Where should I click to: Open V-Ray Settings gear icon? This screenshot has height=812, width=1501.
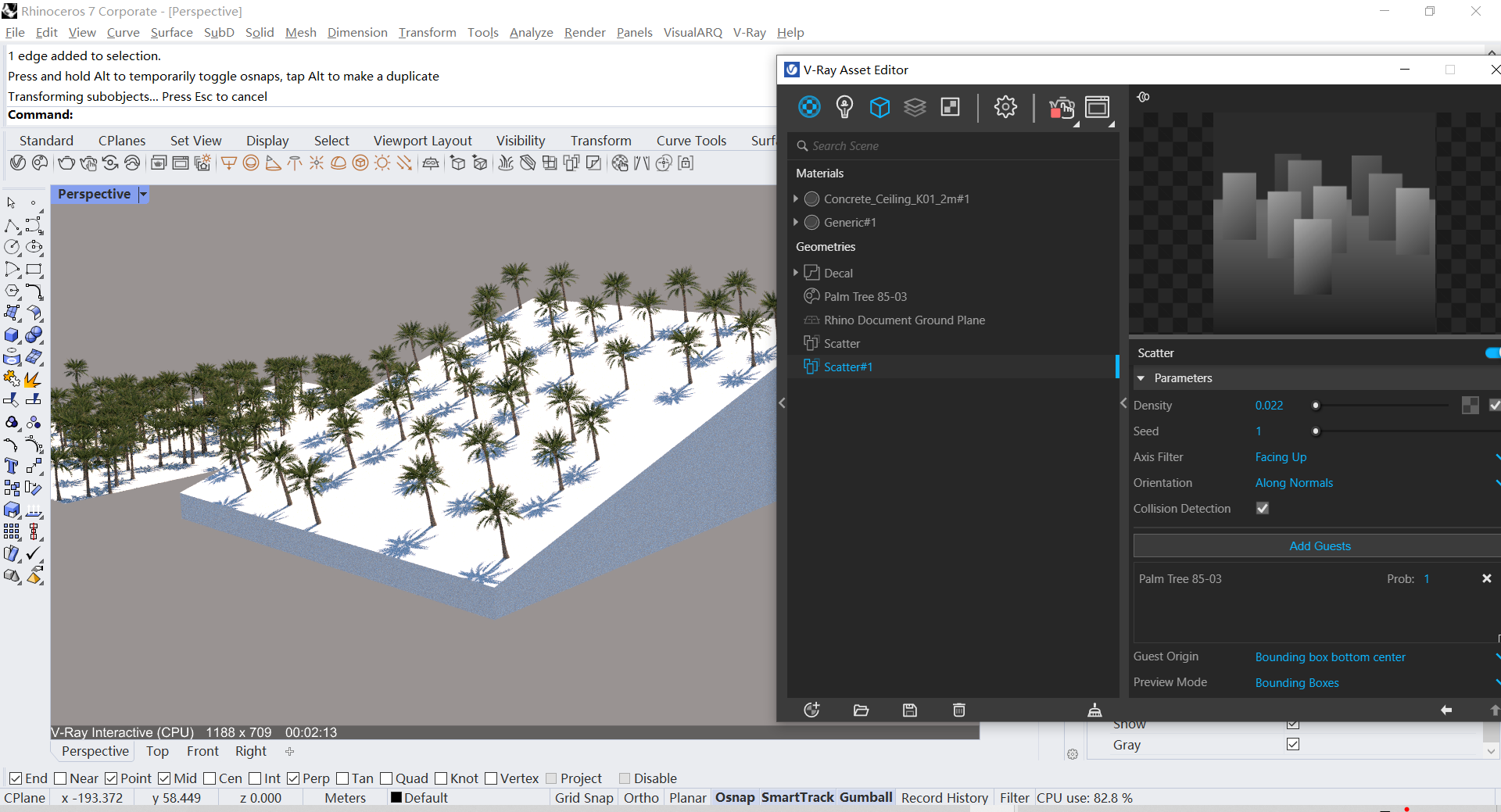1005,106
